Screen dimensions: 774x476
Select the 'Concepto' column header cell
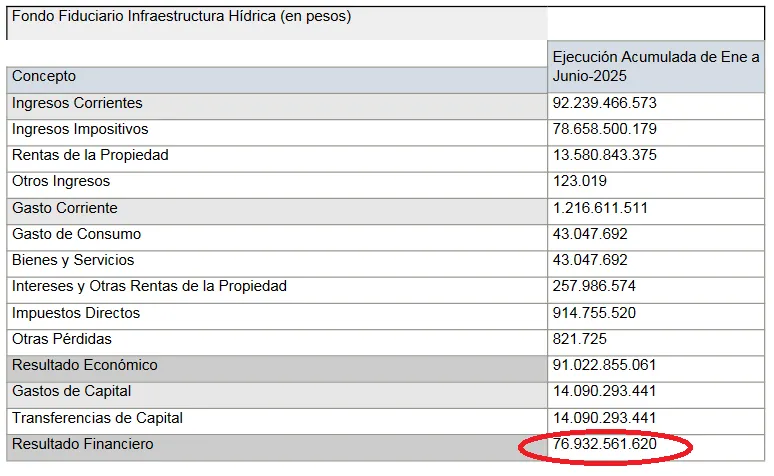click(x=44, y=77)
